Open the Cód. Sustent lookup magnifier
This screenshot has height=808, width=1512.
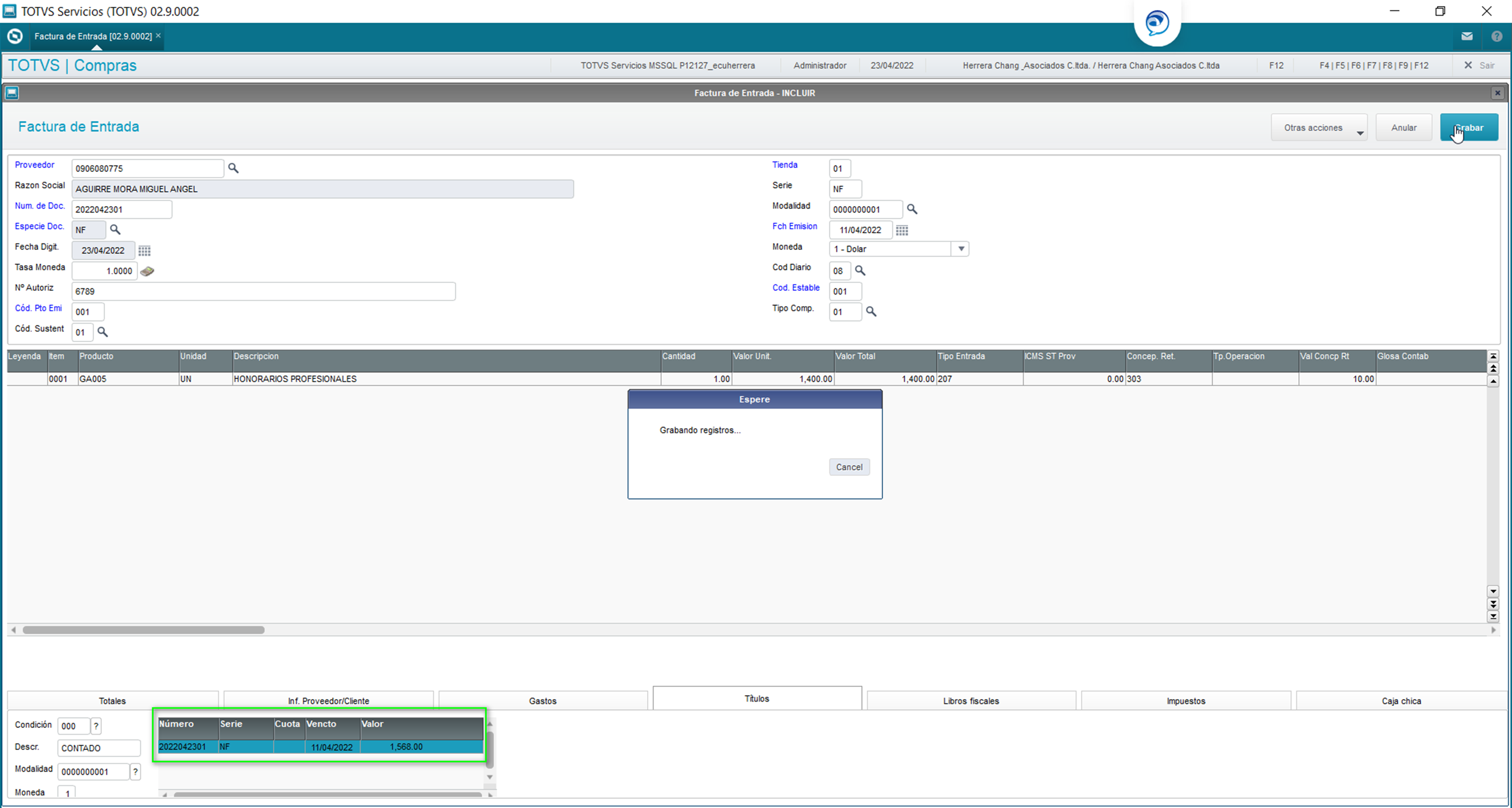(x=103, y=332)
